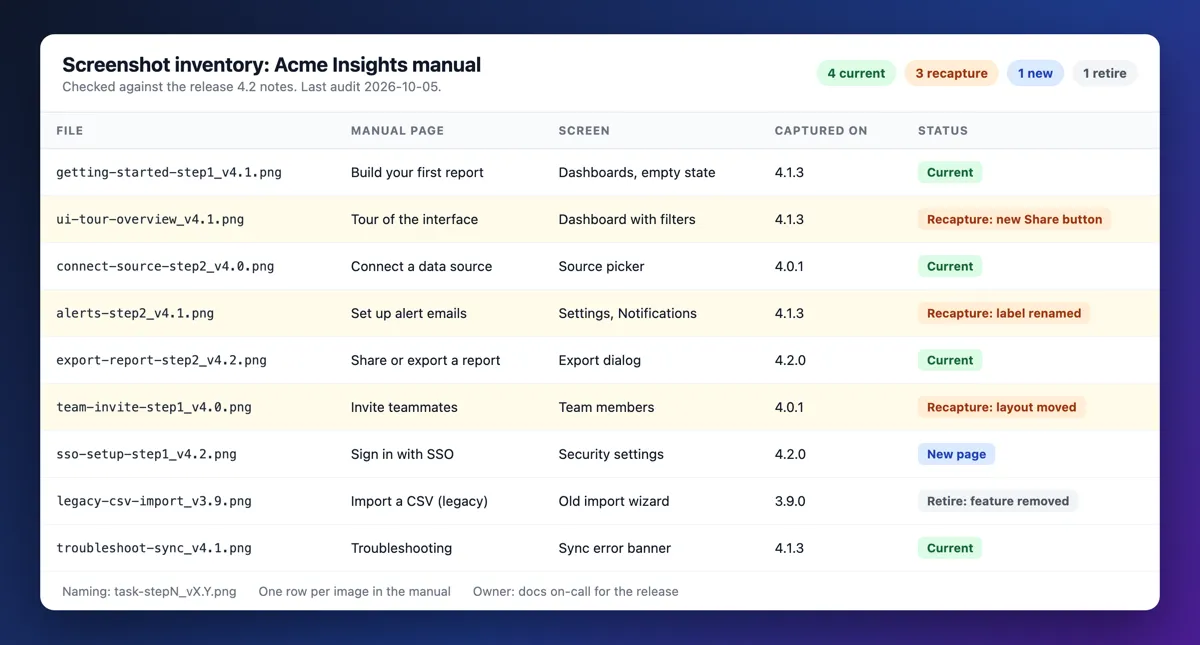Click 'Share or export a report' cell
The height and width of the screenshot is (645, 1200).
pyautogui.click(x=425, y=360)
